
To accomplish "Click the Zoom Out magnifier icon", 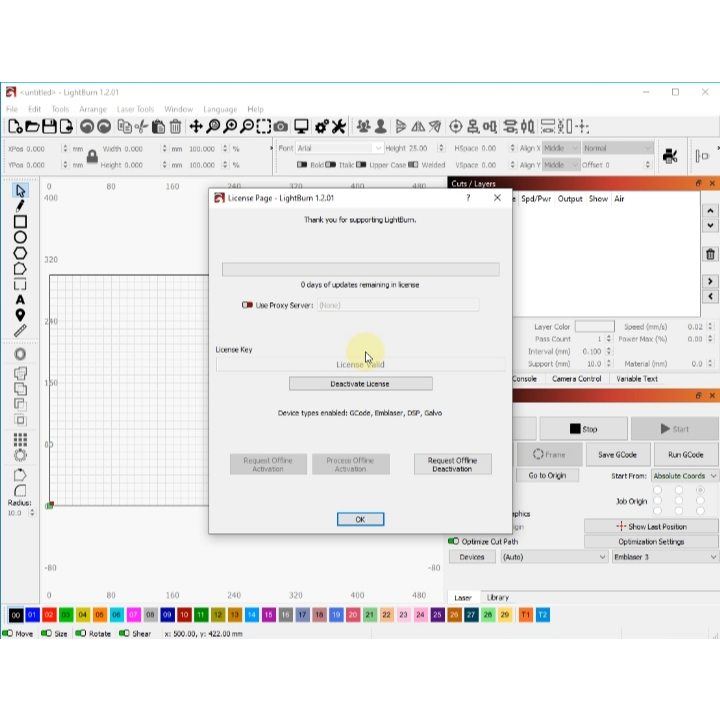I will click(247, 126).
